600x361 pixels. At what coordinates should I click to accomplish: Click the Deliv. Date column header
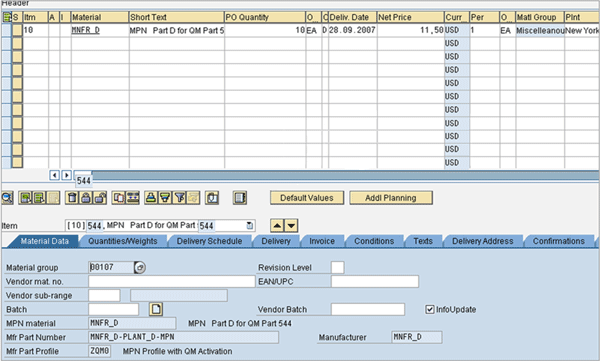pos(352,17)
